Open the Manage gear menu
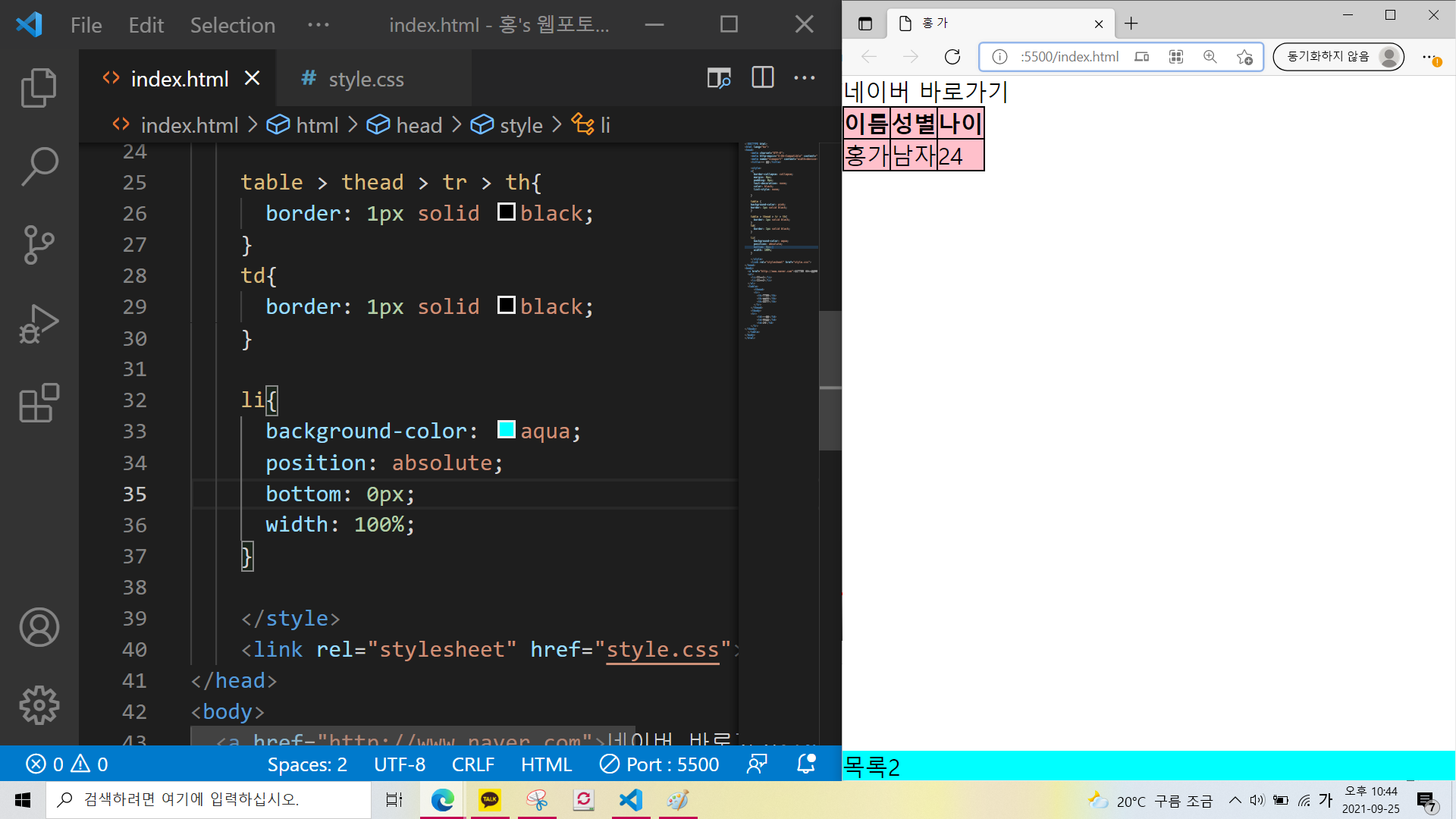 (x=39, y=705)
